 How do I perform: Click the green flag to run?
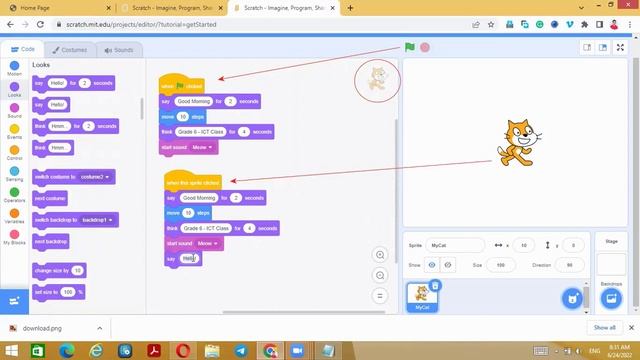[409, 47]
